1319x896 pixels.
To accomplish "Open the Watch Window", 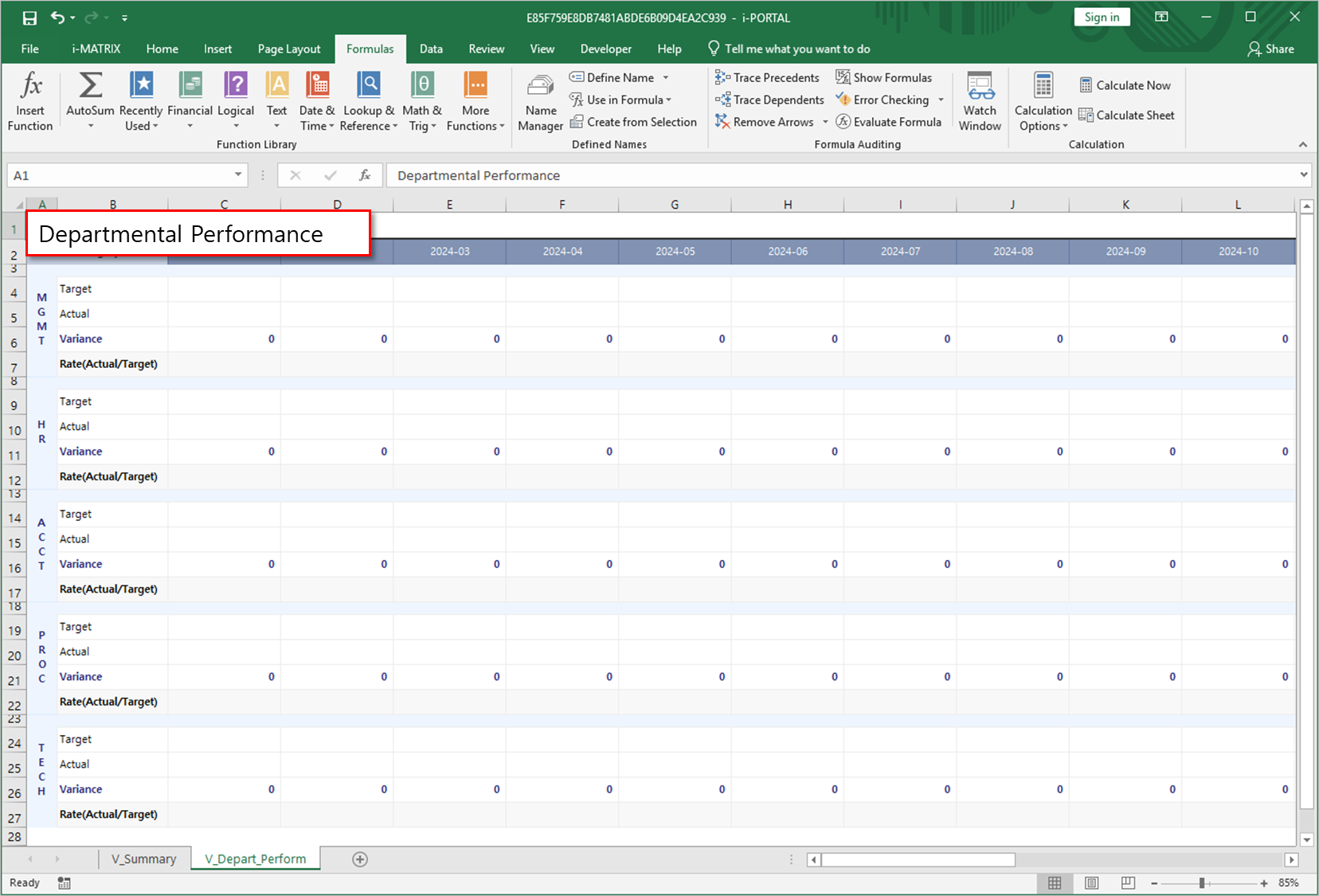I will pos(980,100).
